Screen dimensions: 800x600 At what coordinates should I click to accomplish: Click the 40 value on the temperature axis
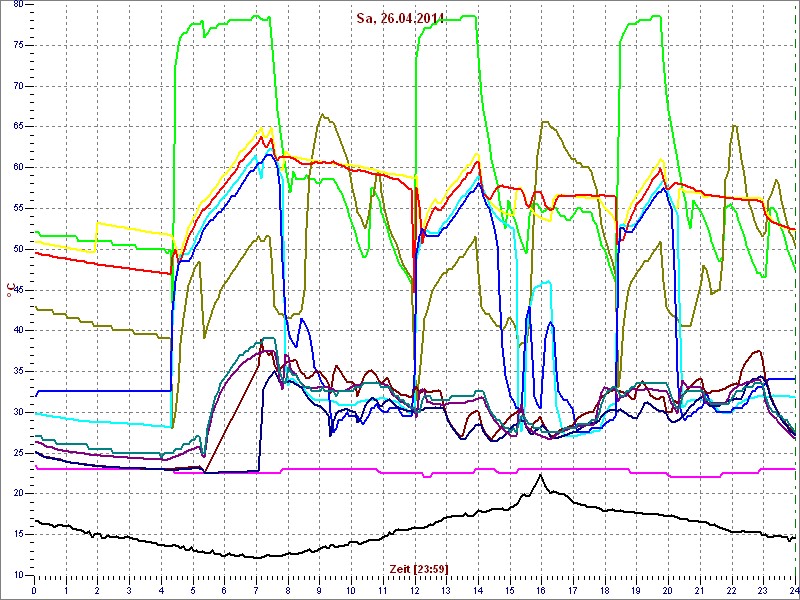coord(18,331)
